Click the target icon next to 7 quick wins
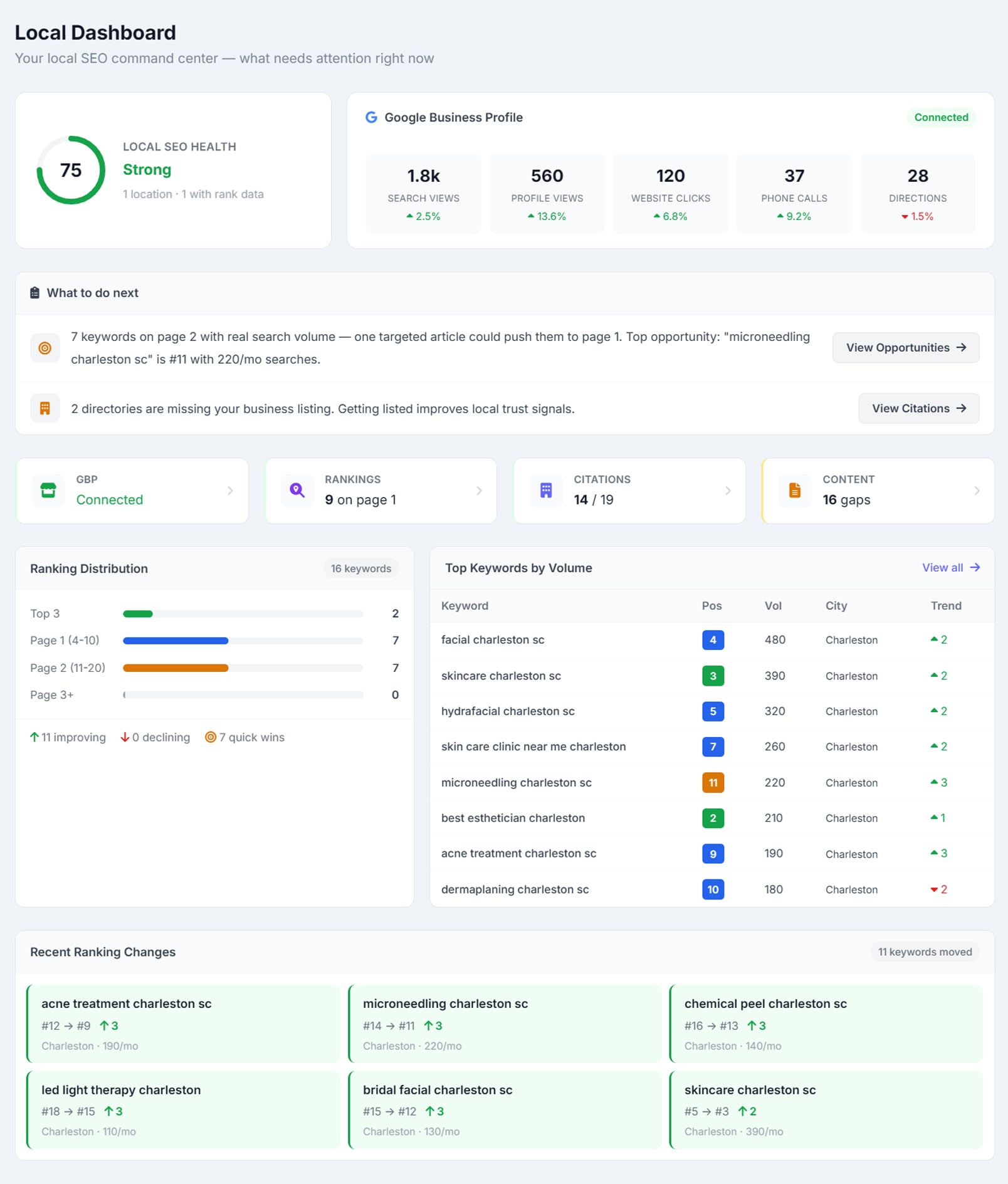 (211, 737)
